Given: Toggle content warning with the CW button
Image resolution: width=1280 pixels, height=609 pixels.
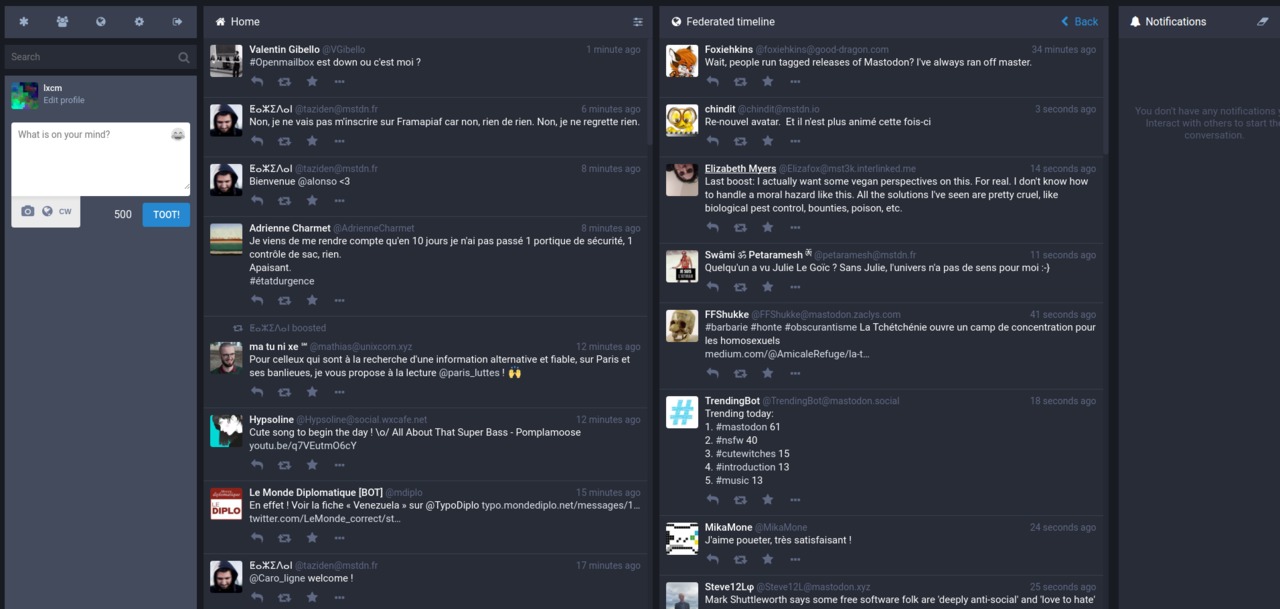Looking at the screenshot, I should pyautogui.click(x=64, y=211).
